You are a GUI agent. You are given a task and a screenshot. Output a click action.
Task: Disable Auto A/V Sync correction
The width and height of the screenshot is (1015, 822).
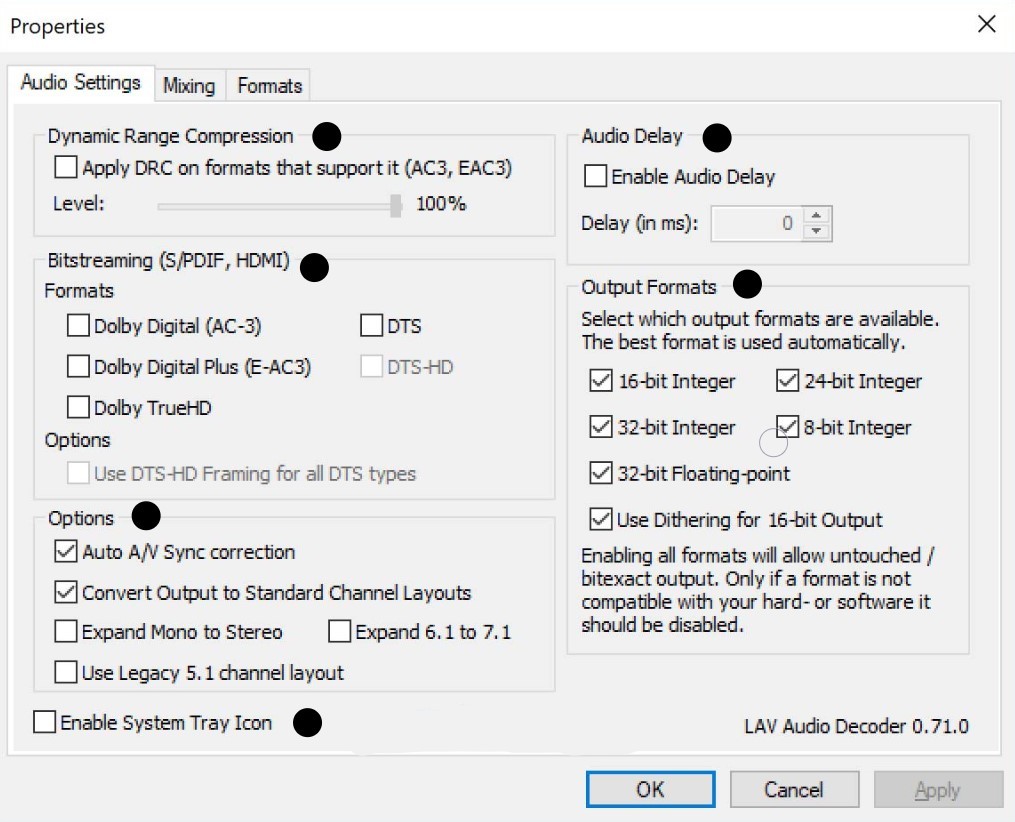(x=66, y=552)
